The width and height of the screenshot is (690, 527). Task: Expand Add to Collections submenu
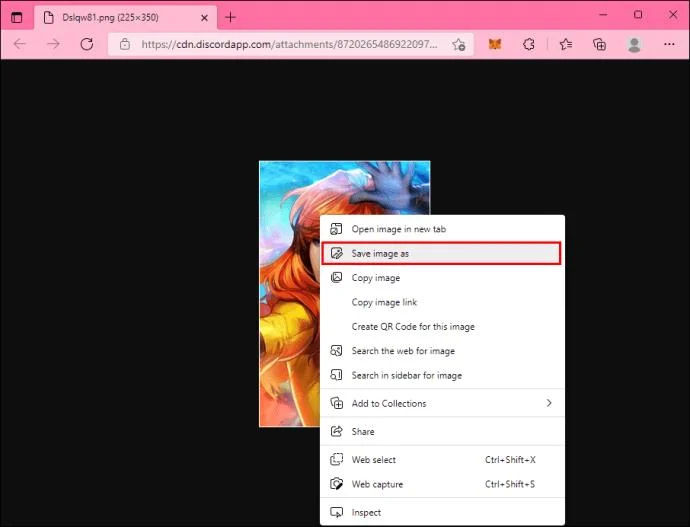(x=442, y=403)
